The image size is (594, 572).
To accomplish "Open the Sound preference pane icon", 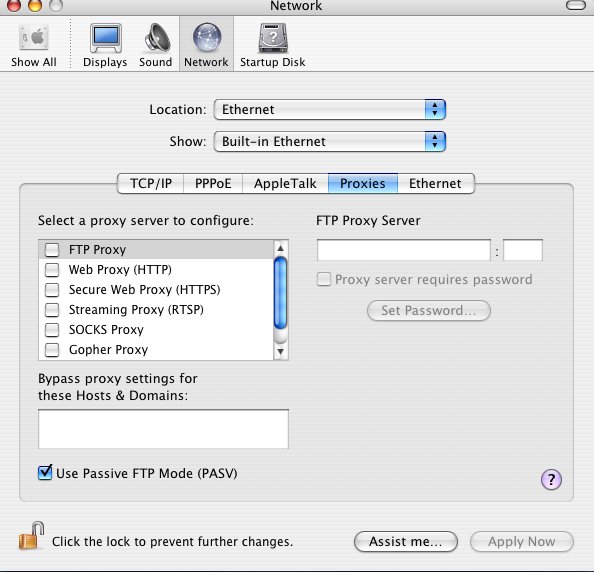I will click(157, 38).
